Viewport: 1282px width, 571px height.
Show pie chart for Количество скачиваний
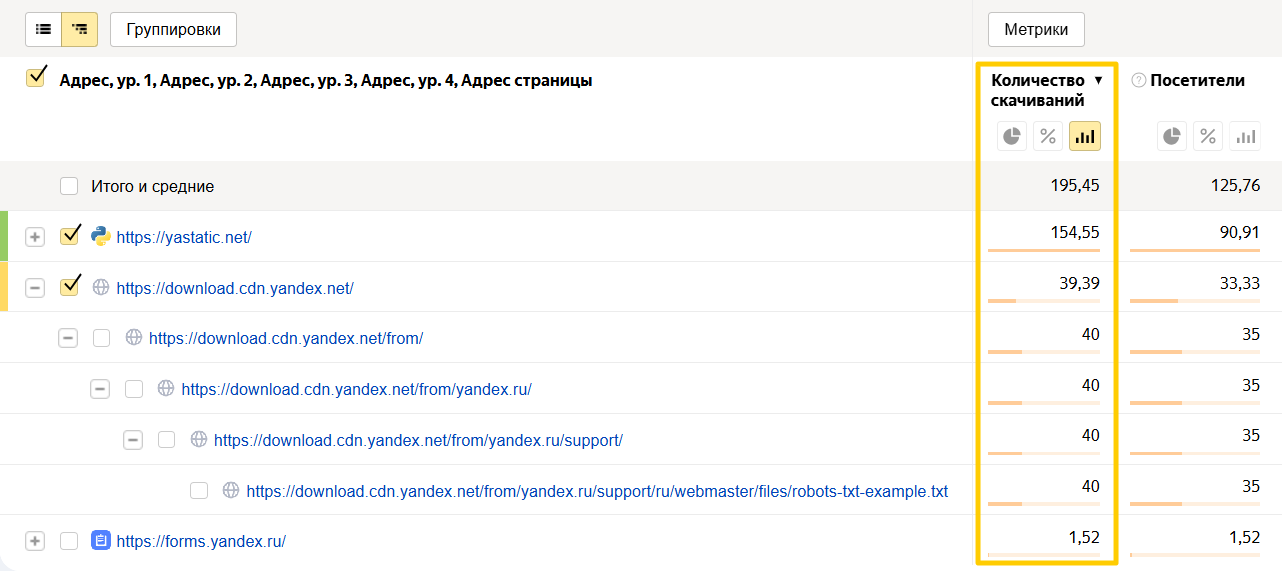[1012, 136]
